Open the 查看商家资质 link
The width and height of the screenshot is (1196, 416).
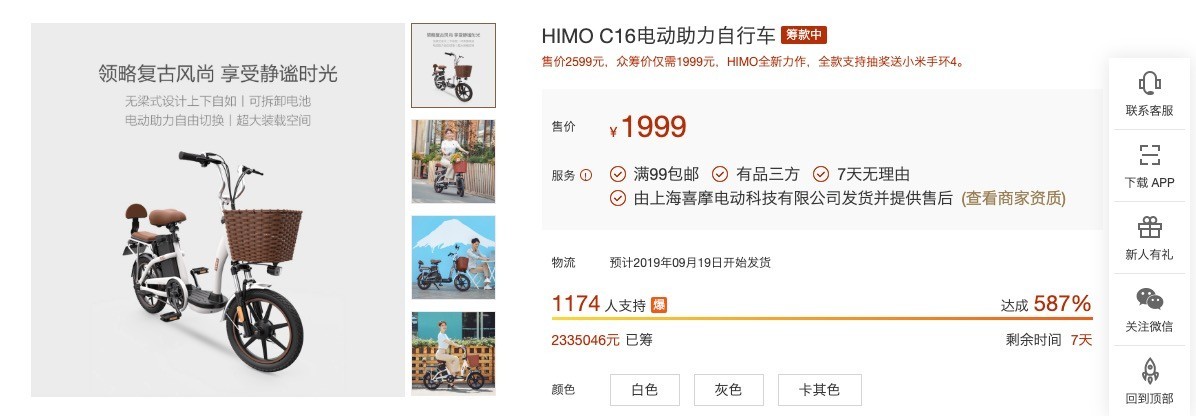pyautogui.click(x=1013, y=198)
